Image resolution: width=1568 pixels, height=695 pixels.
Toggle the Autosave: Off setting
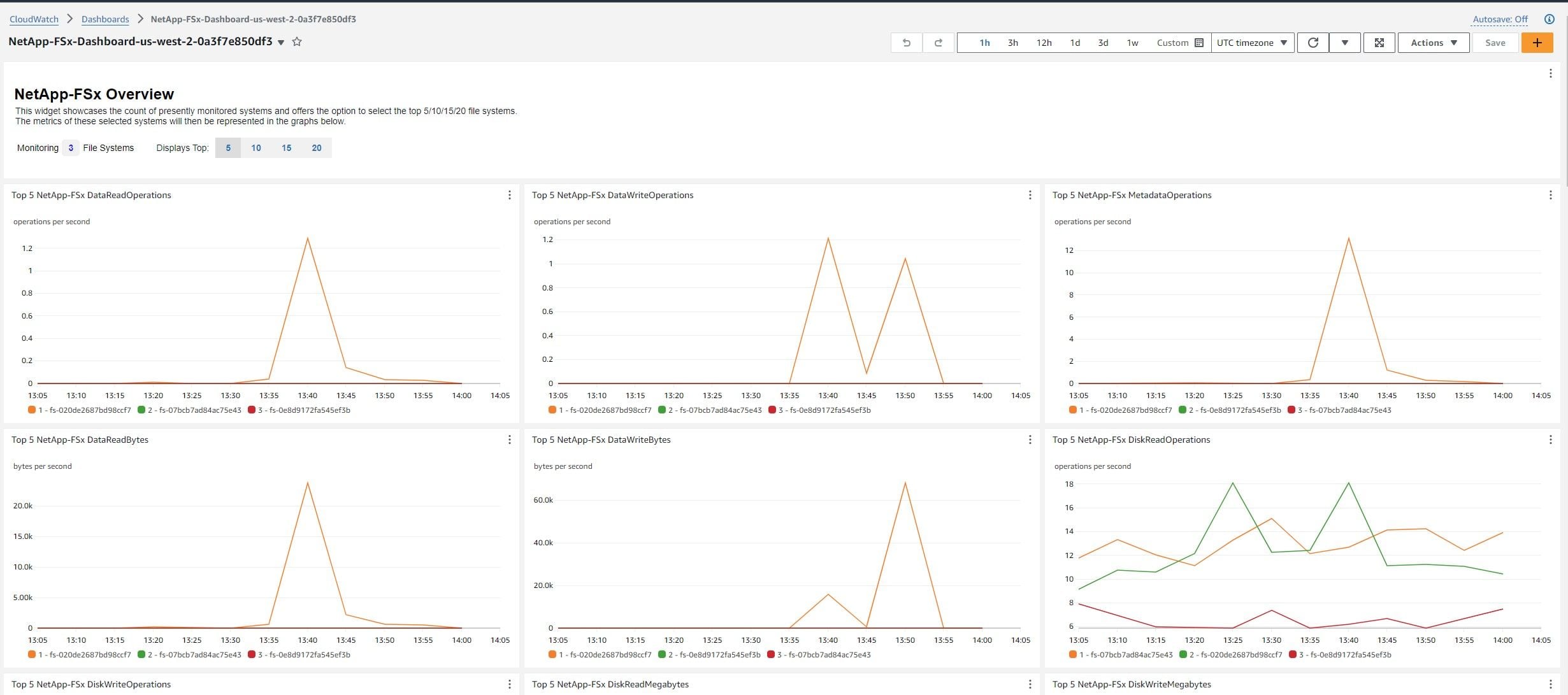(1500, 19)
